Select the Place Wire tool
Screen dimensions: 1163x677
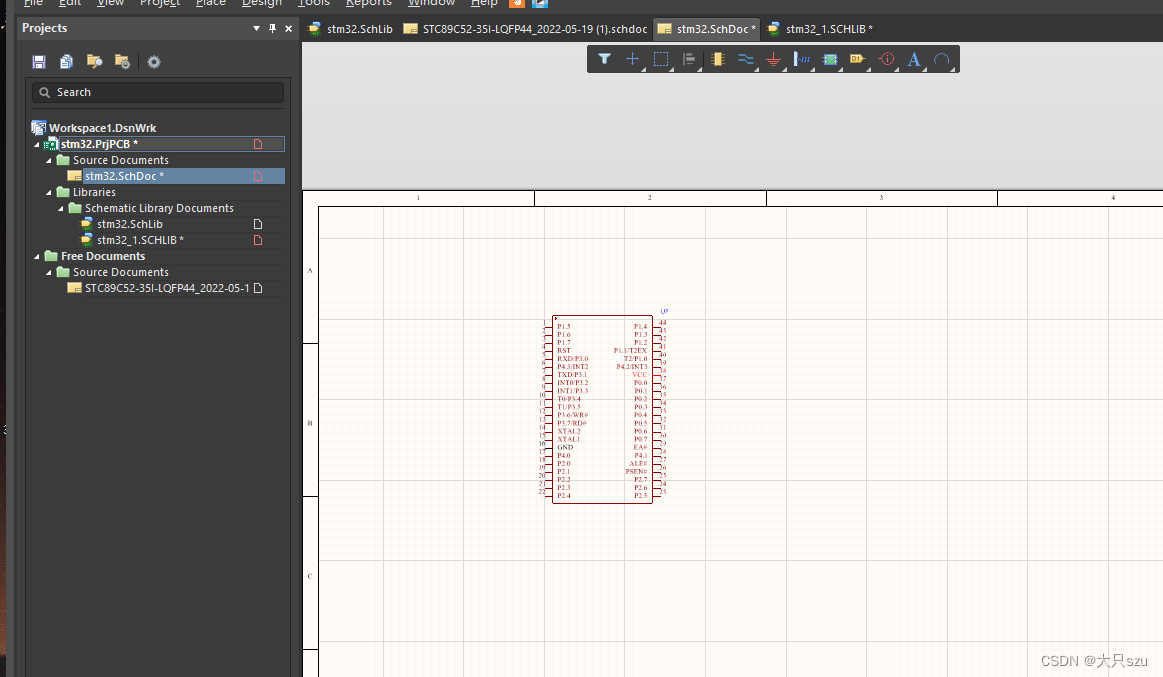pyautogui.click(x=745, y=59)
